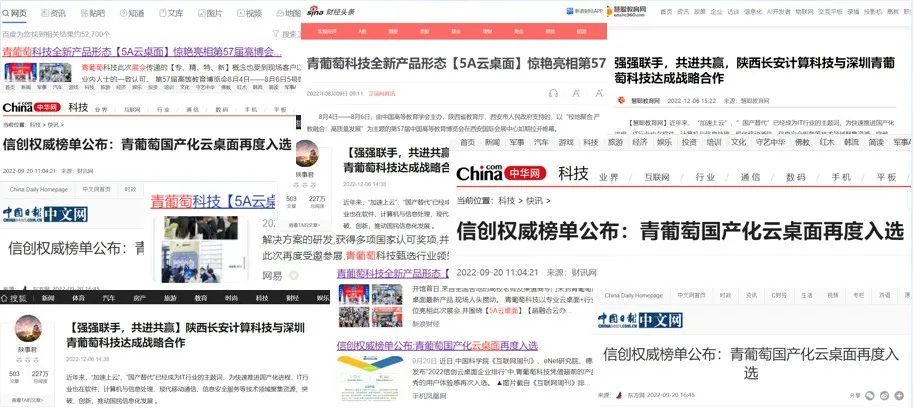Viewport: 913px width, 408px height.
Task: Click the headphone listen icon on Sina article
Action: pos(553,93)
